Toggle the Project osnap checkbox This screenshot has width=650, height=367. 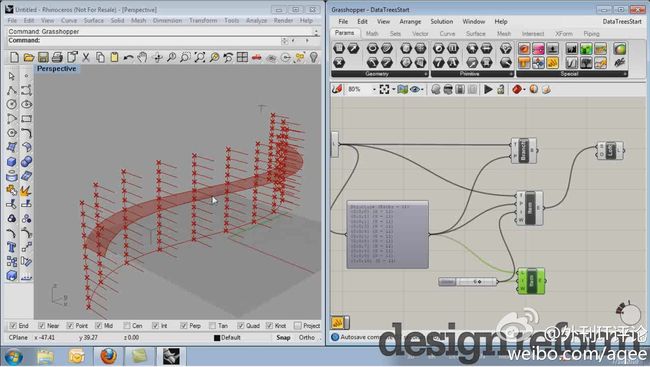(297, 326)
